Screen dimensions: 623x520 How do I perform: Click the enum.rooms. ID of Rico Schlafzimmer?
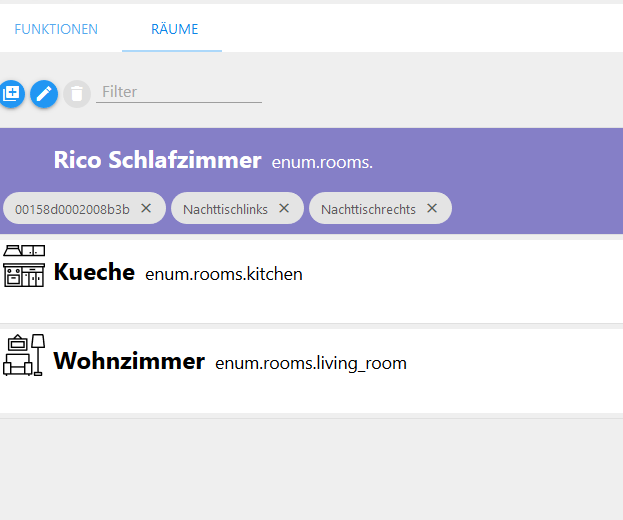point(322,162)
